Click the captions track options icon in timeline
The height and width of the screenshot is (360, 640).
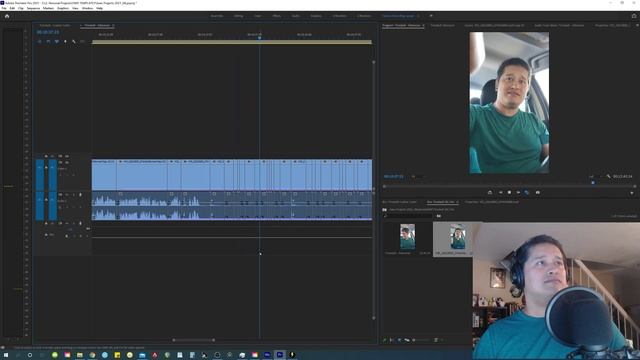[82, 42]
